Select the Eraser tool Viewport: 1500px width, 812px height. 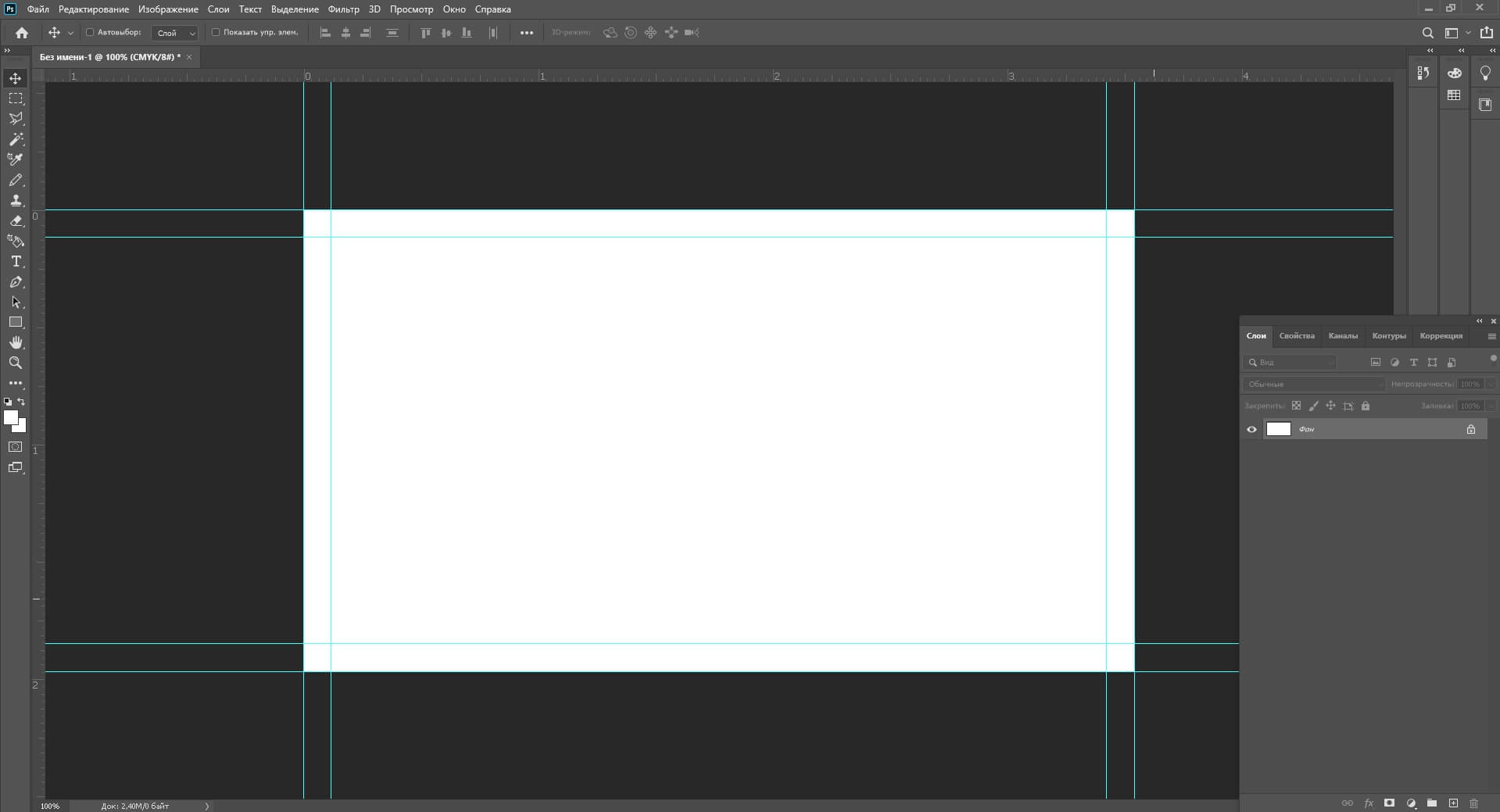[x=16, y=221]
